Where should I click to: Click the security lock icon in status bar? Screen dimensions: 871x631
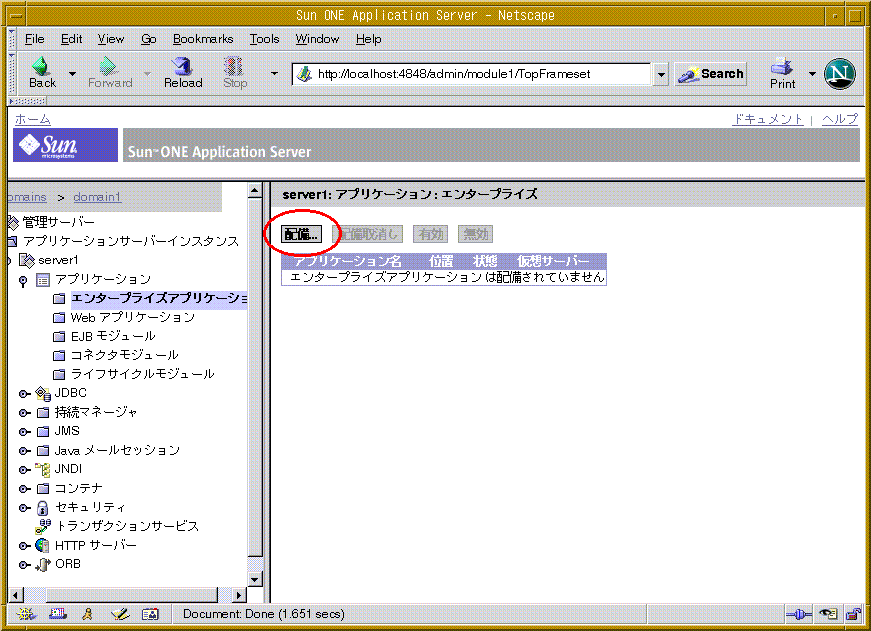pyautogui.click(x=852, y=614)
